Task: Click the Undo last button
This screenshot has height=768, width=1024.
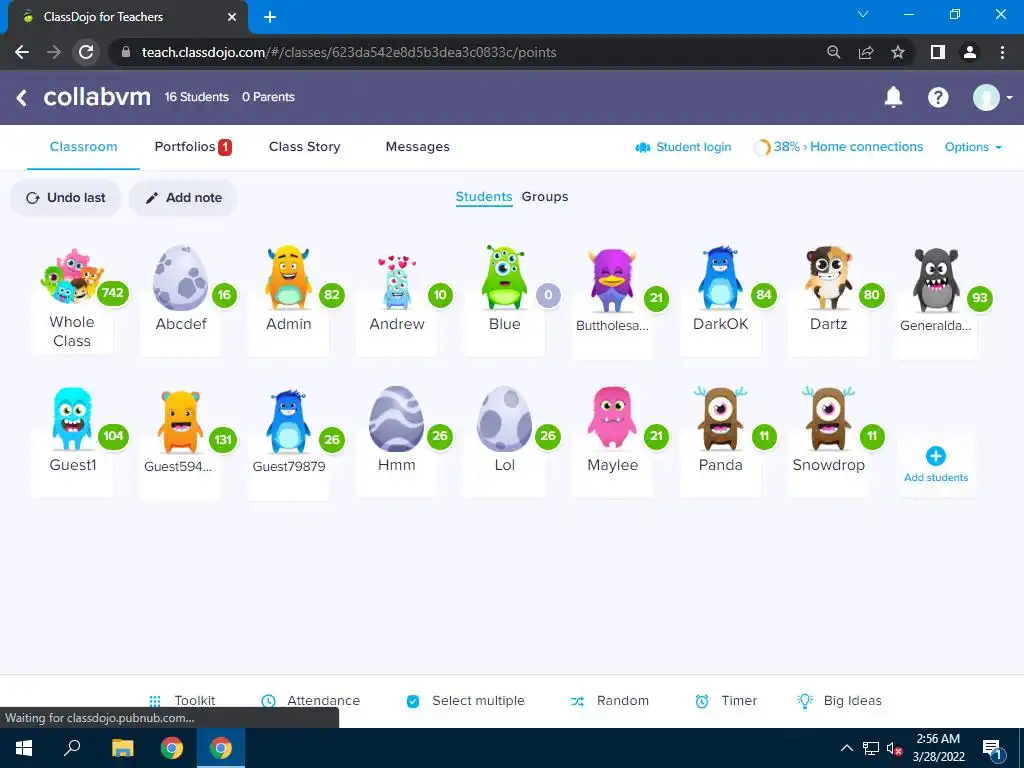Action: [65, 197]
